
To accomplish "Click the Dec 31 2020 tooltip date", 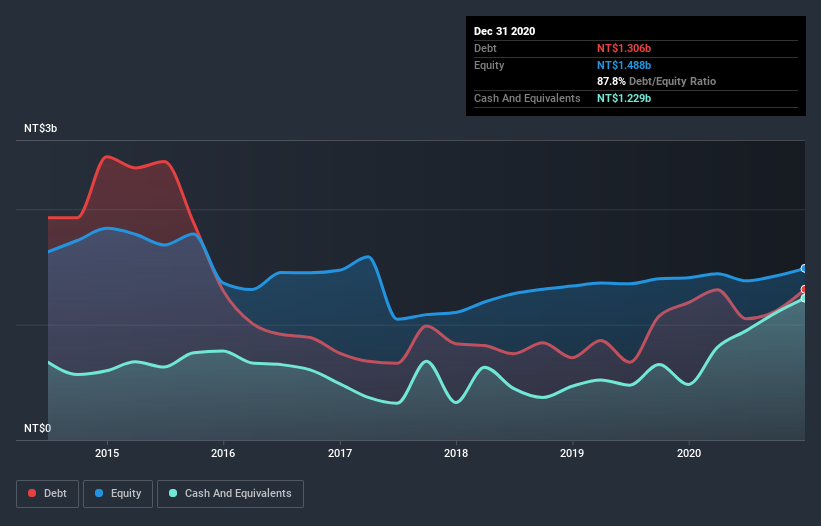I will [504, 31].
